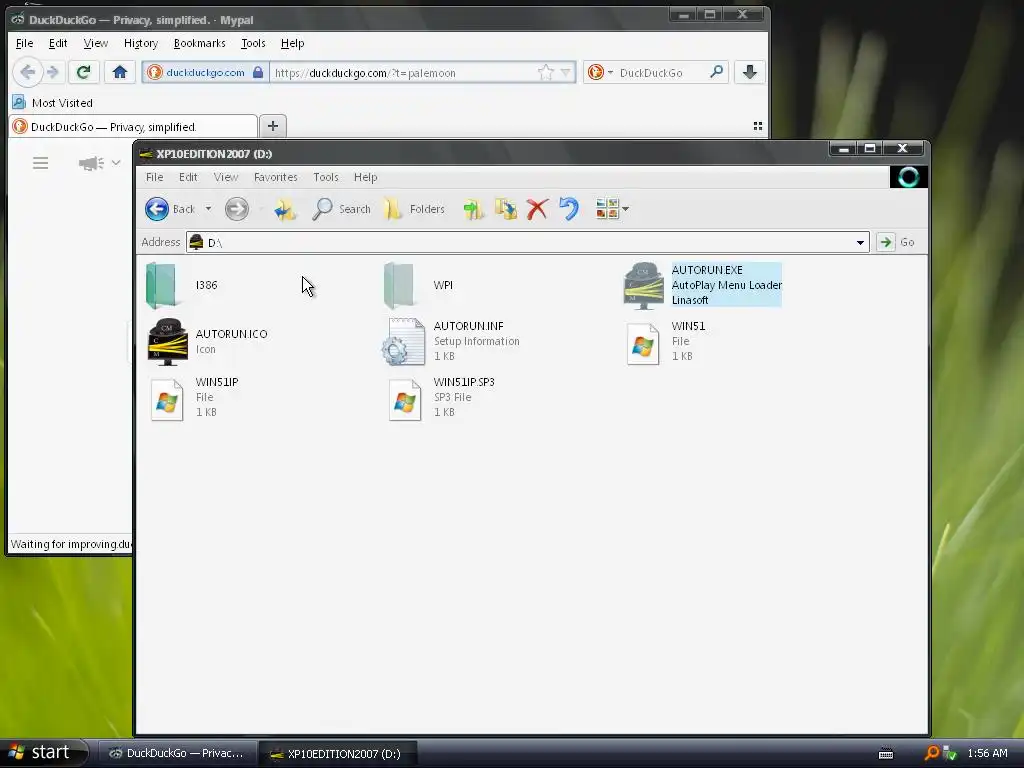Click the keyboard tray icon
The width and height of the screenshot is (1024, 768).
pyautogui.click(x=886, y=754)
